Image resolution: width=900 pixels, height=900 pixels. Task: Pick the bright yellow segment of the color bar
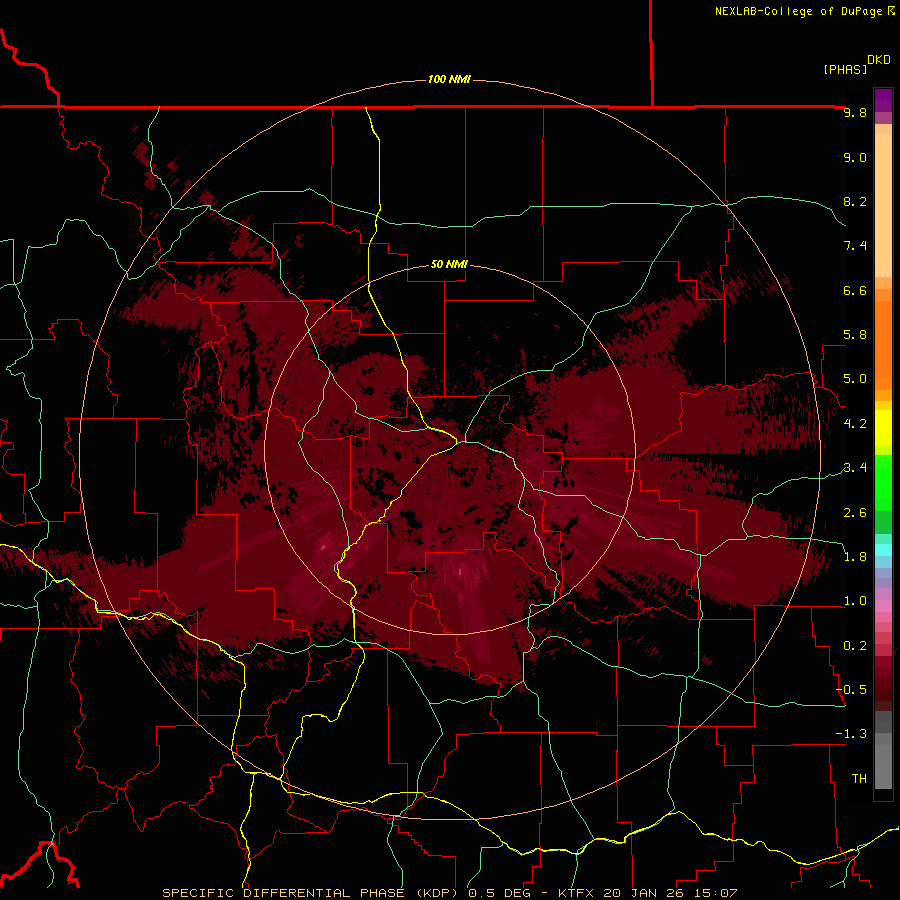883,428
